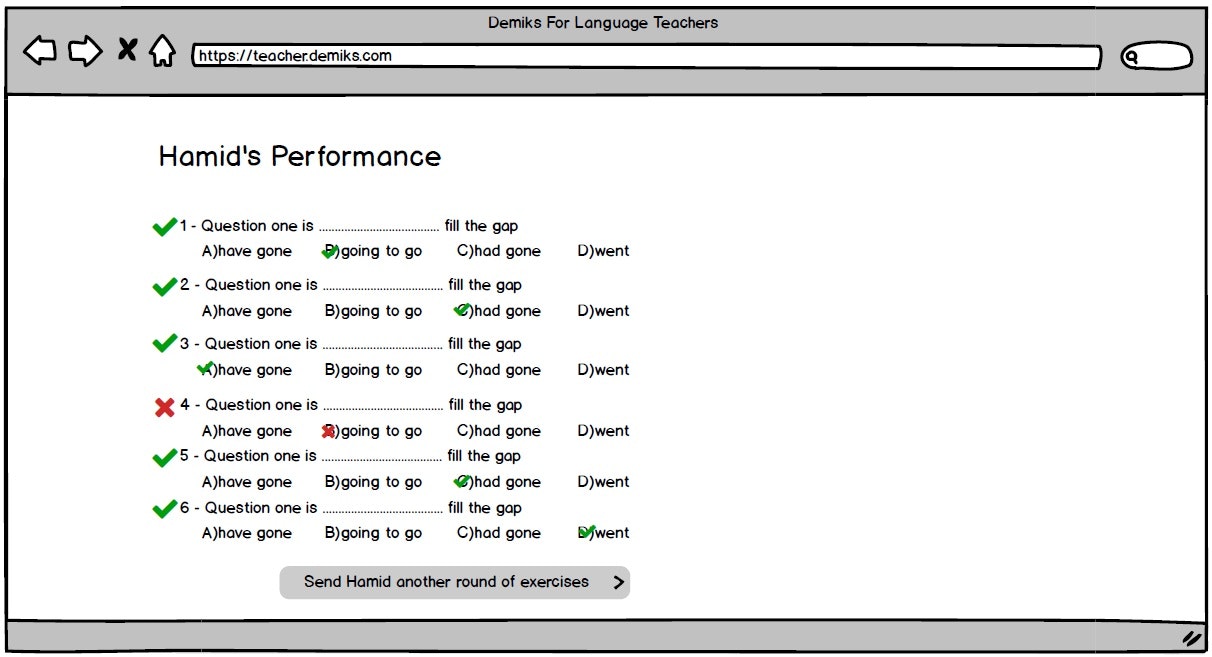This screenshot has width=1212, height=657.
Task: Click the arrow chevron on the send exercises button
Action: (619, 582)
